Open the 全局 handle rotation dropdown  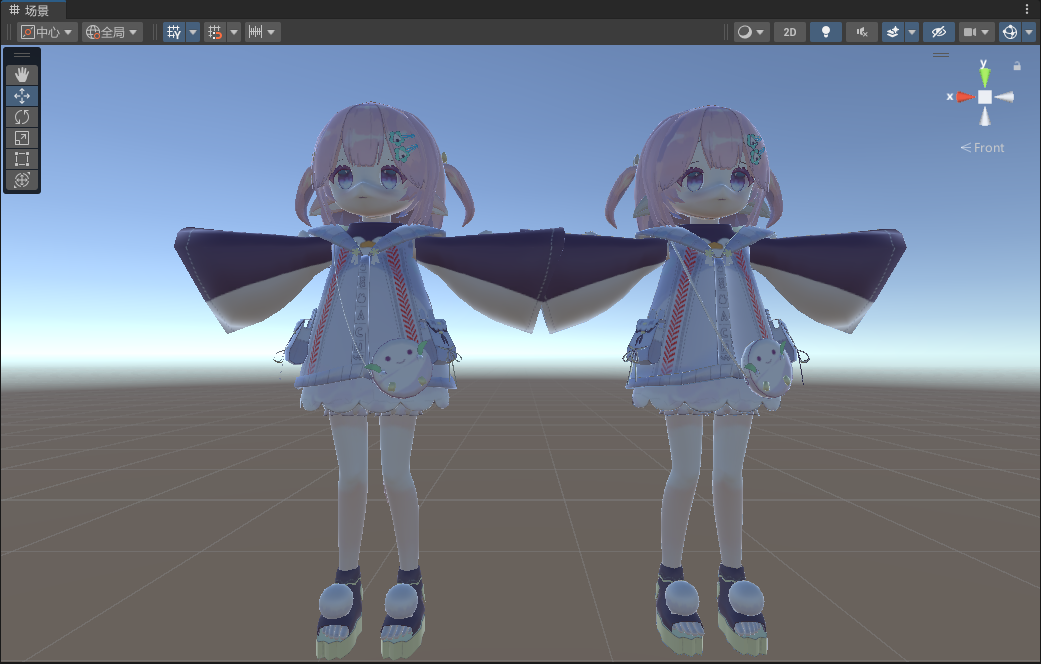[x=112, y=32]
